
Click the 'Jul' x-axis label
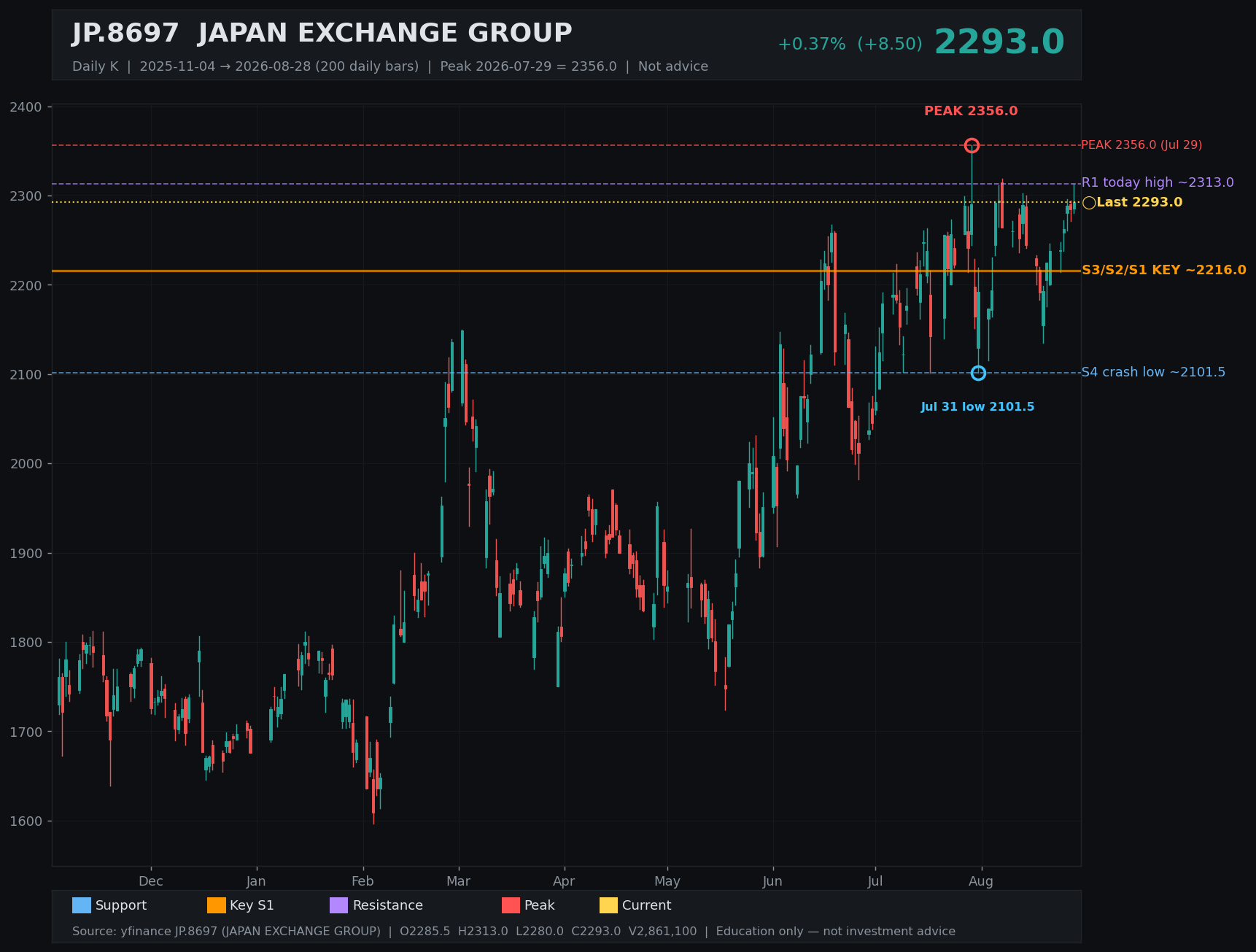point(875,881)
